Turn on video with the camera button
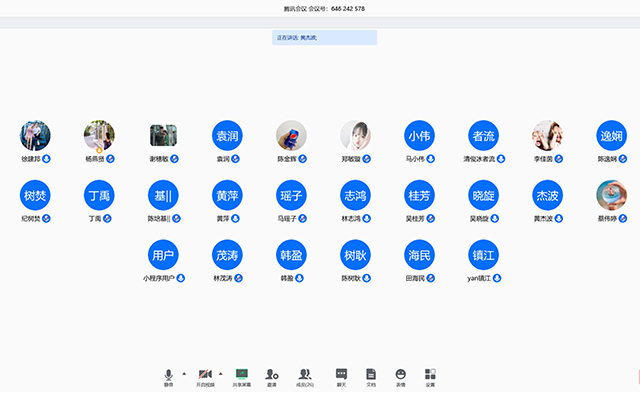 pos(205,374)
